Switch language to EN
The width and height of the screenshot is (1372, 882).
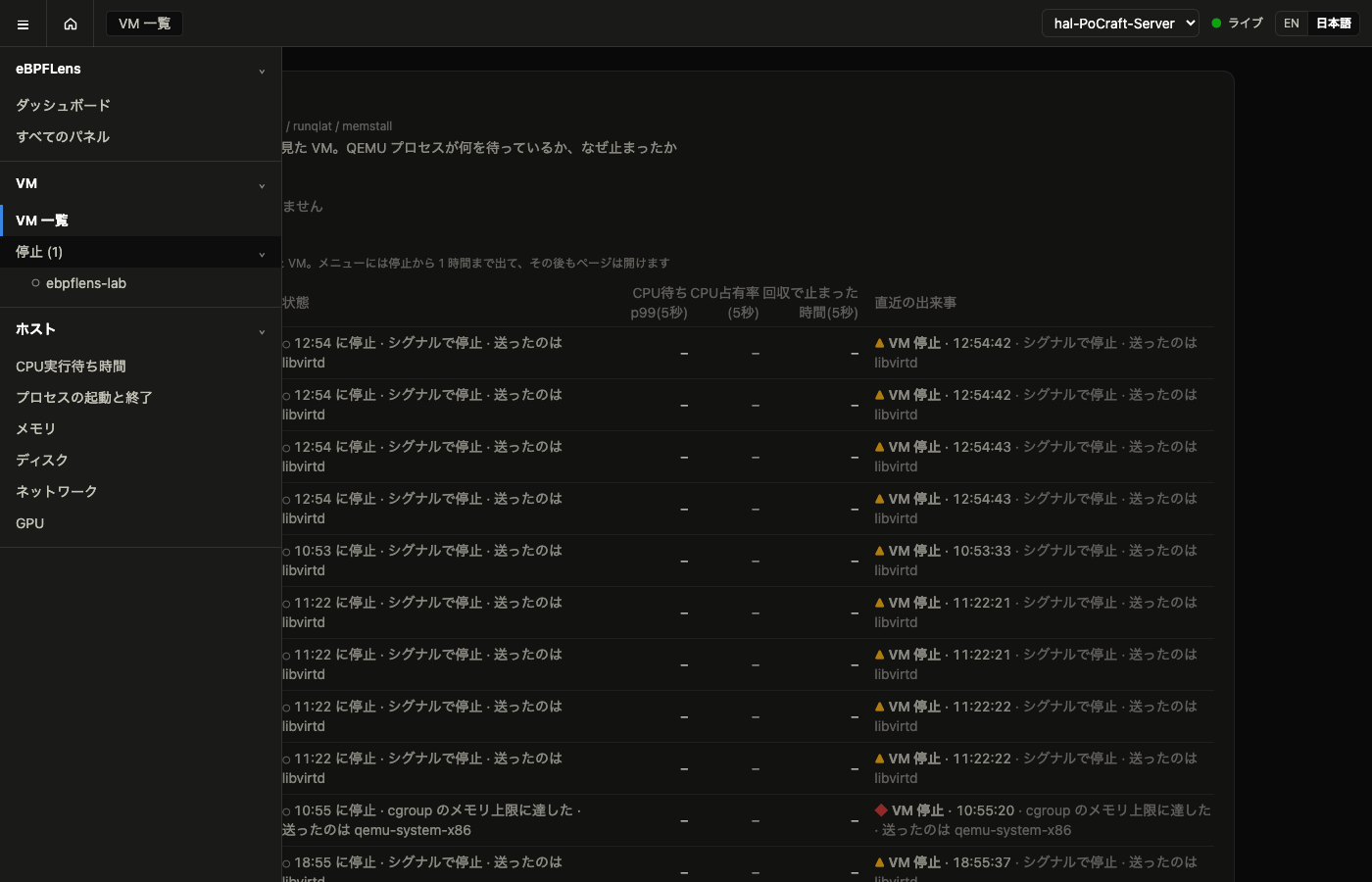pyautogui.click(x=1292, y=24)
